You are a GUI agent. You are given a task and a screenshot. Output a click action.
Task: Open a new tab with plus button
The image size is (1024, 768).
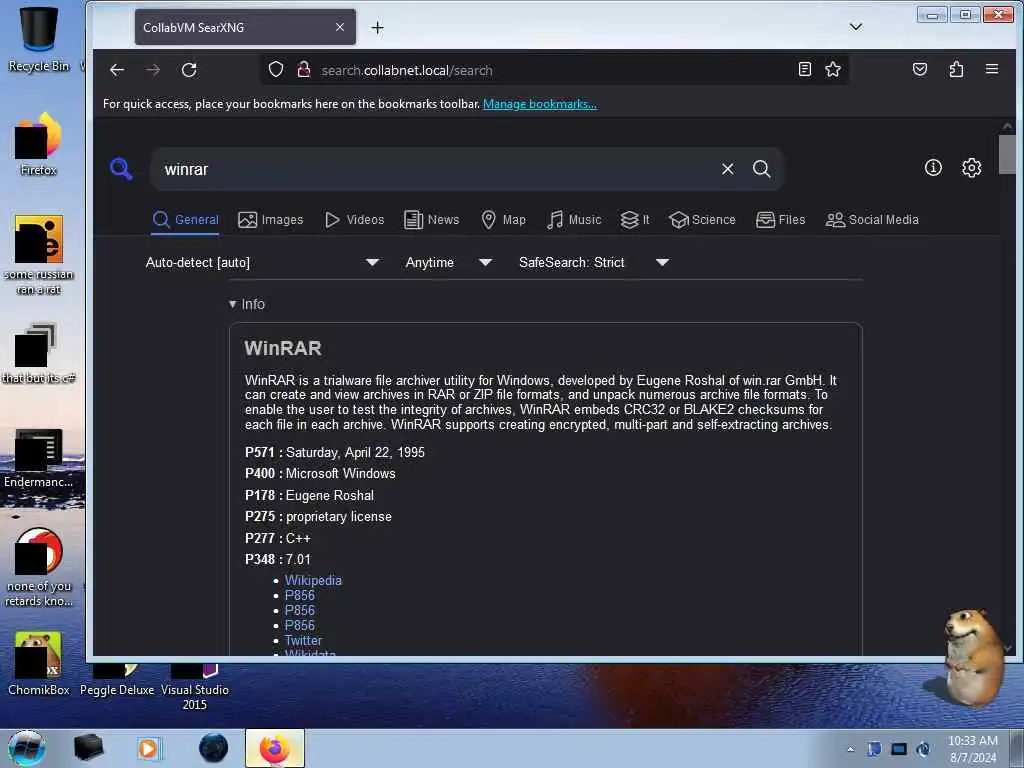[377, 27]
